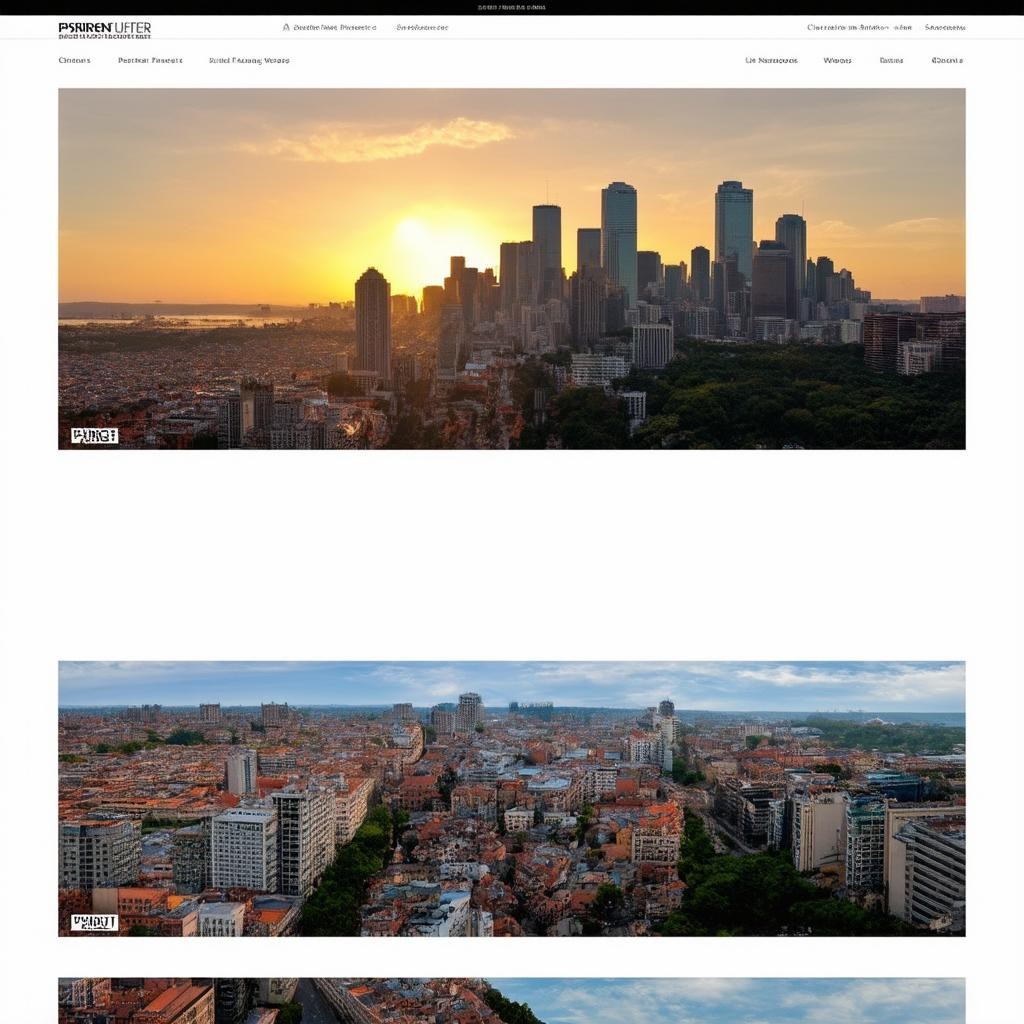The height and width of the screenshot is (1024, 1024).
Task: Click the site logo in the header
Action: tap(104, 27)
